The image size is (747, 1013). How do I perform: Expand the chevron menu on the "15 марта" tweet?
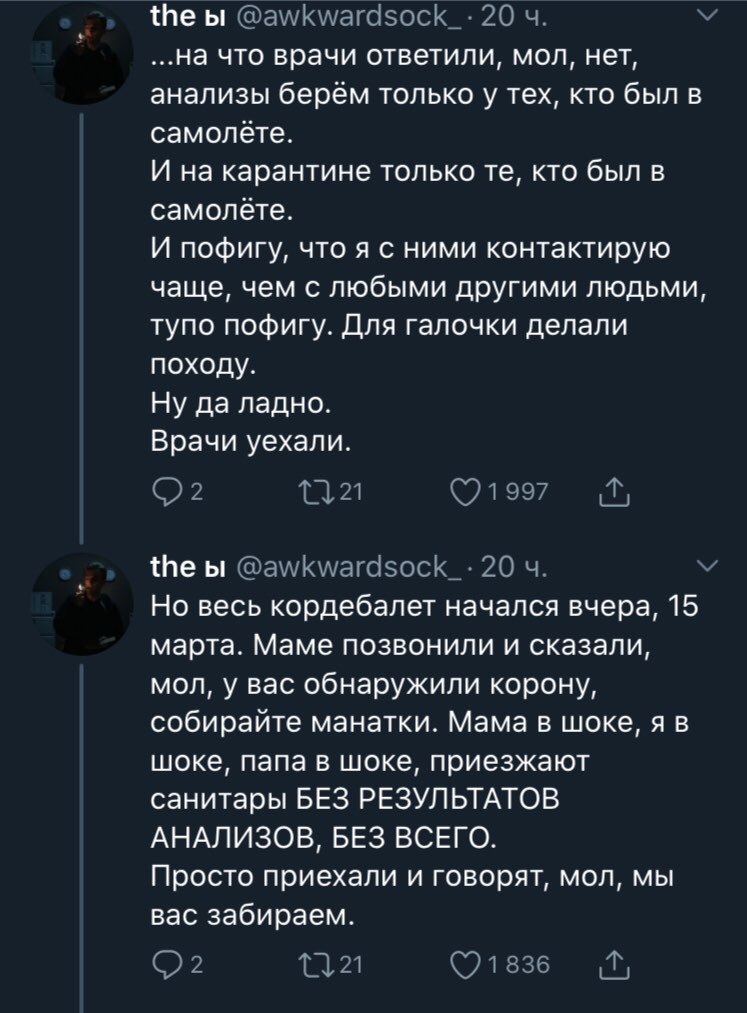pos(704,566)
